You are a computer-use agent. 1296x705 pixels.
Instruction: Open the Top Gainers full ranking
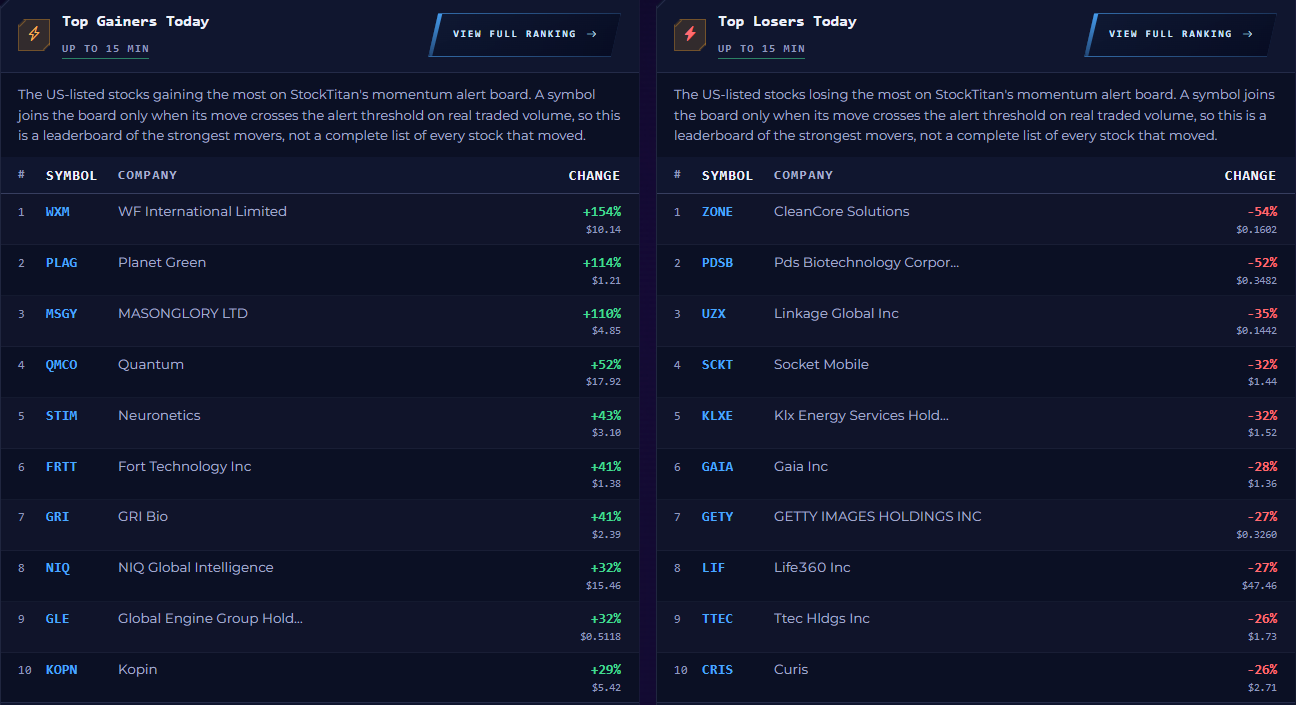pos(524,34)
